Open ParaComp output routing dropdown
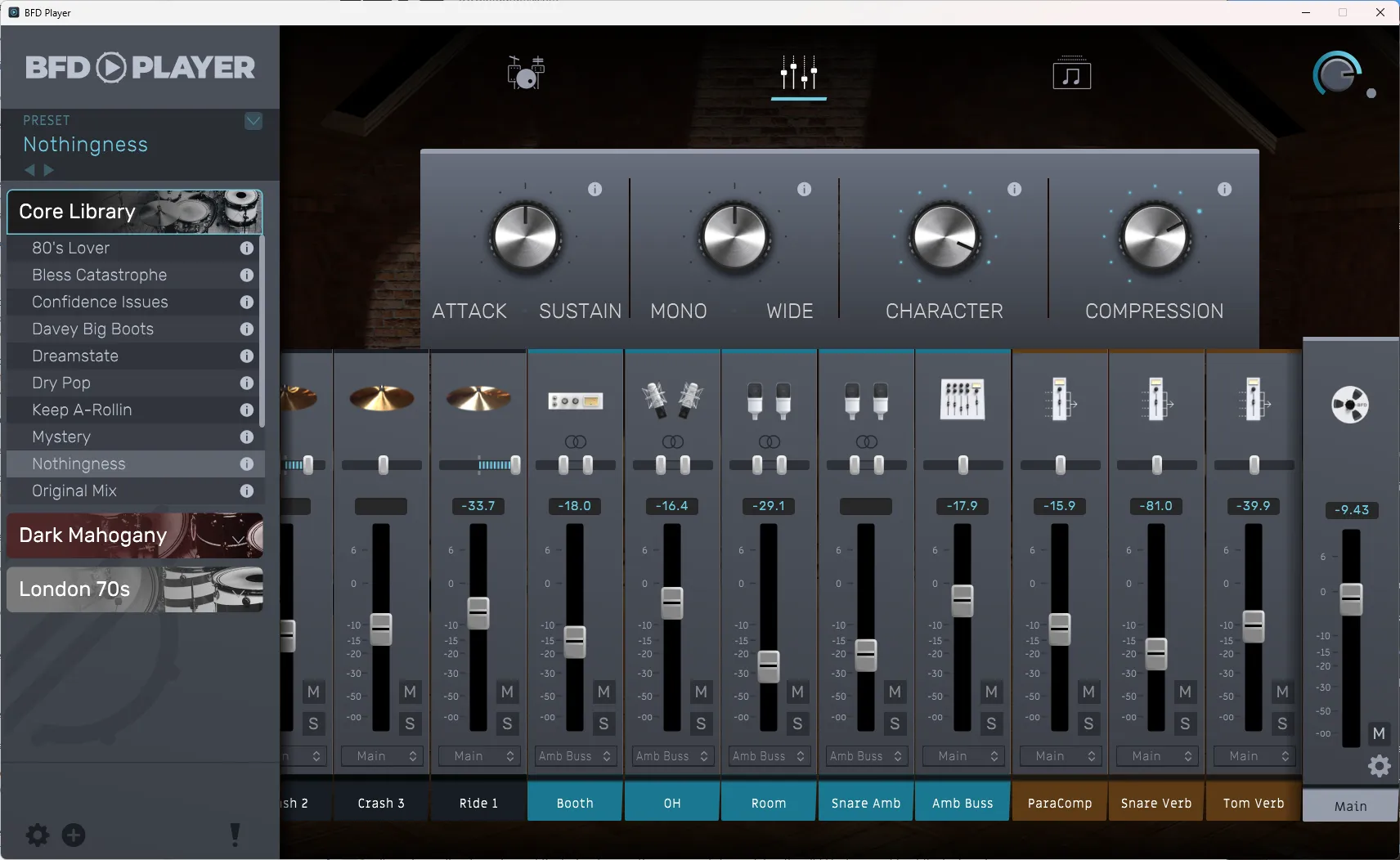The height and width of the screenshot is (860, 1400). pyautogui.click(x=1059, y=756)
